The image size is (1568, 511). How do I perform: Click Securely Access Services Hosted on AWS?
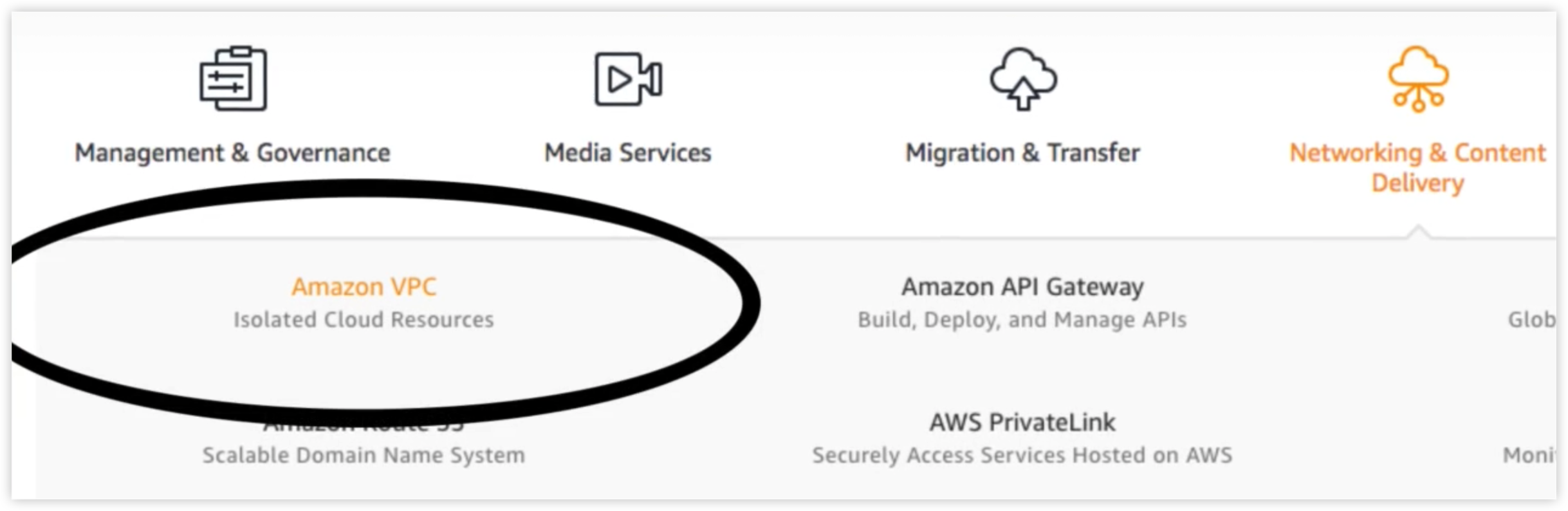(x=1022, y=456)
